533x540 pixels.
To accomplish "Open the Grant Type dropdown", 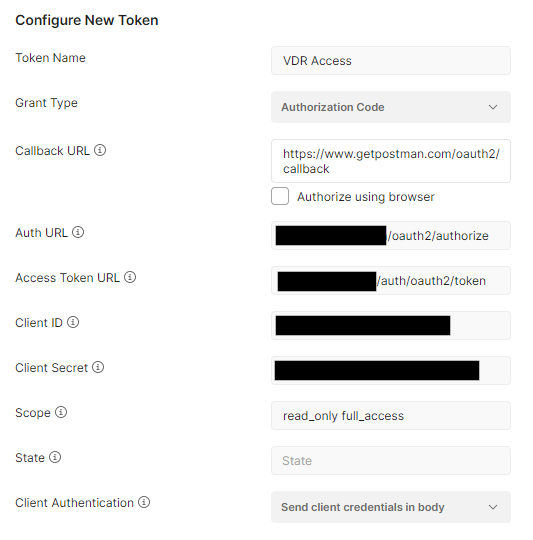I will pos(391,107).
